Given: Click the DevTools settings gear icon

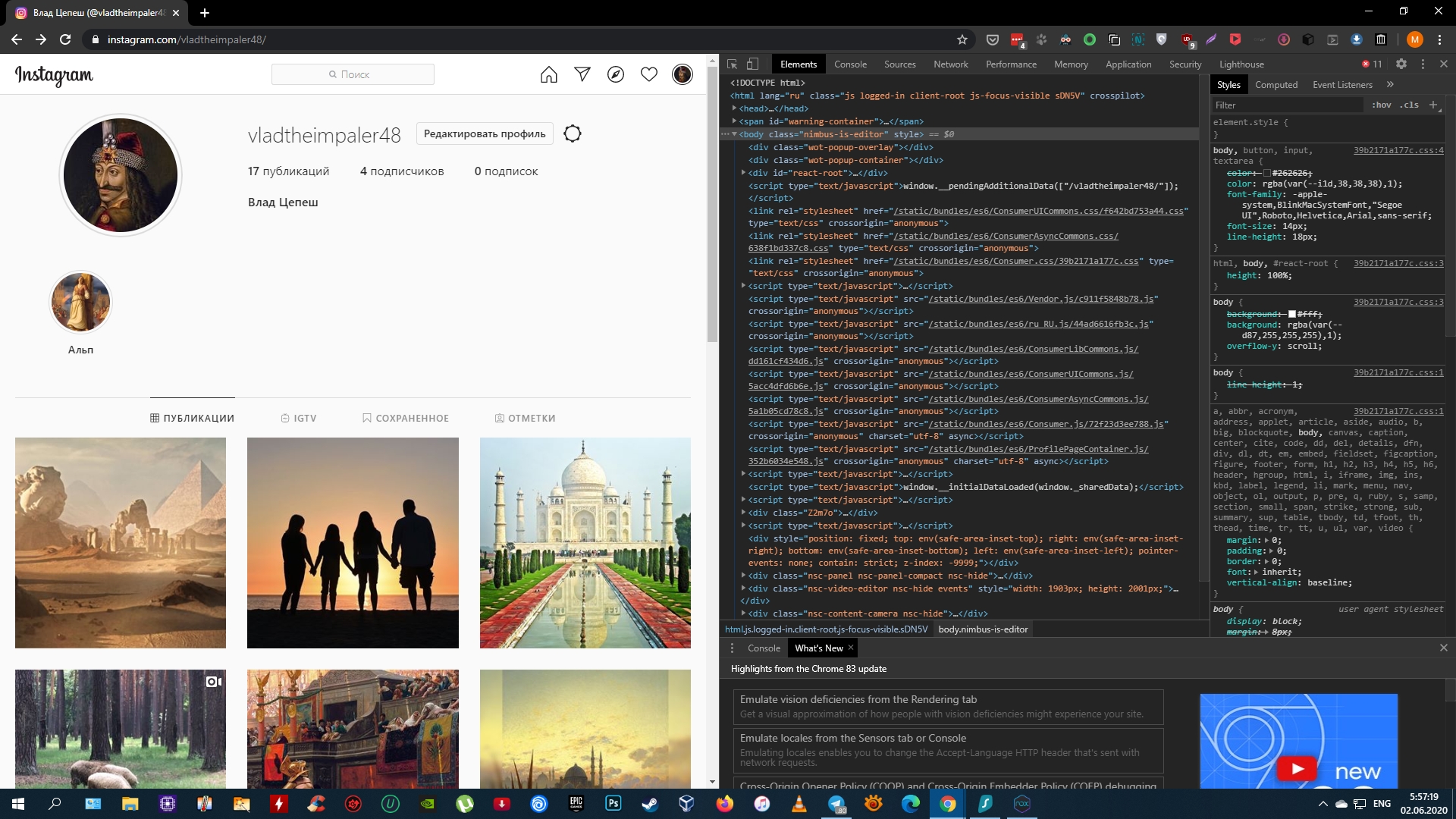Looking at the screenshot, I should pyautogui.click(x=1403, y=63).
